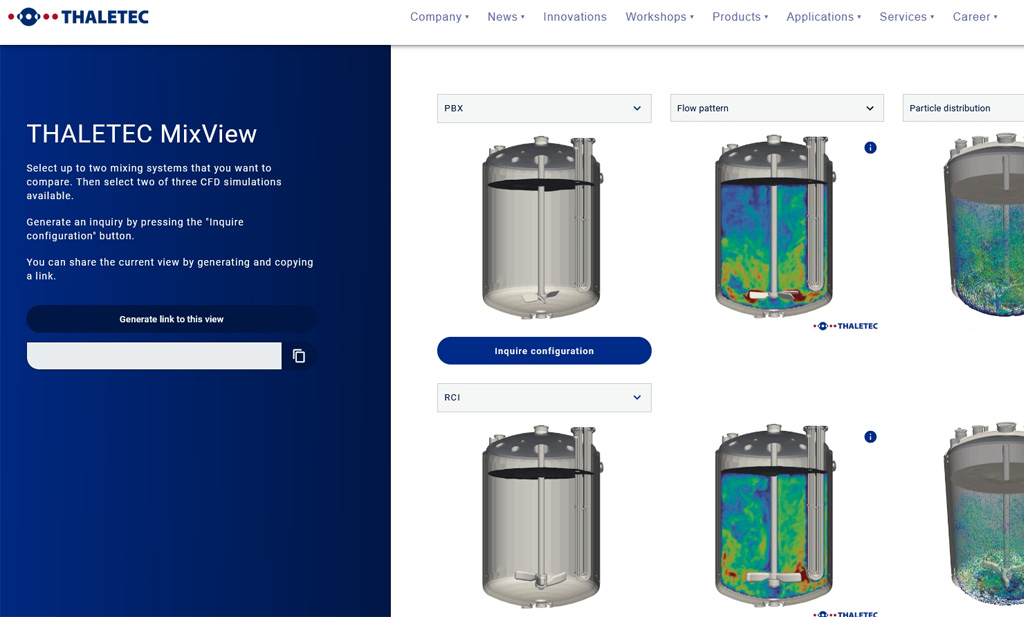1024x617 pixels.
Task: Open info icon beside RCI flow pattern
Action: pyautogui.click(x=870, y=437)
